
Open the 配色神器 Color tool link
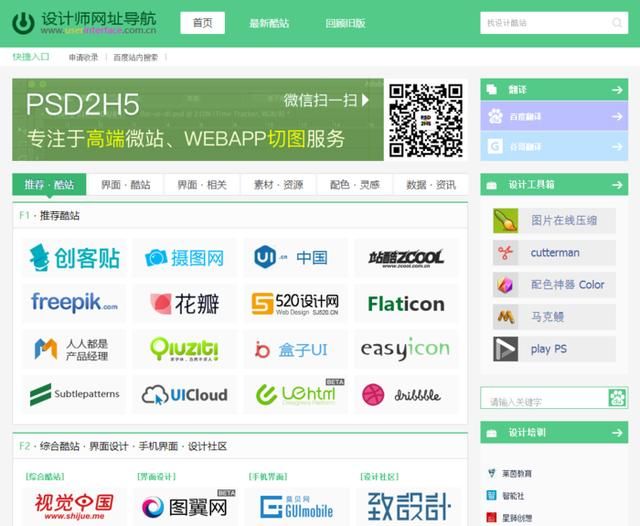pos(567,284)
